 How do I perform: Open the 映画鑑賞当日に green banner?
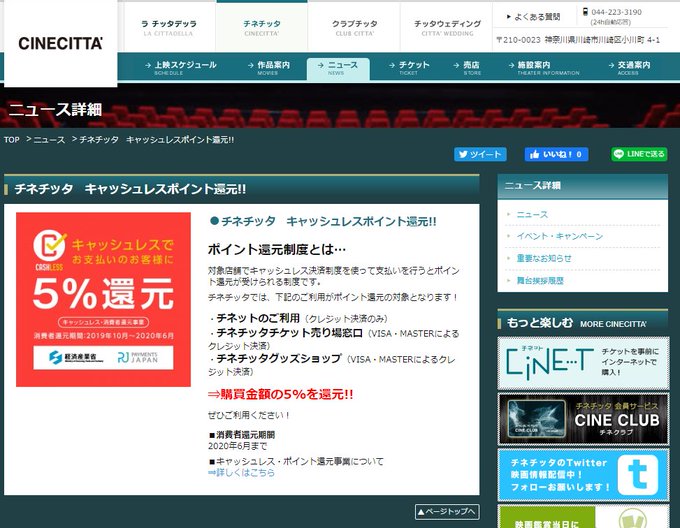[583, 517]
